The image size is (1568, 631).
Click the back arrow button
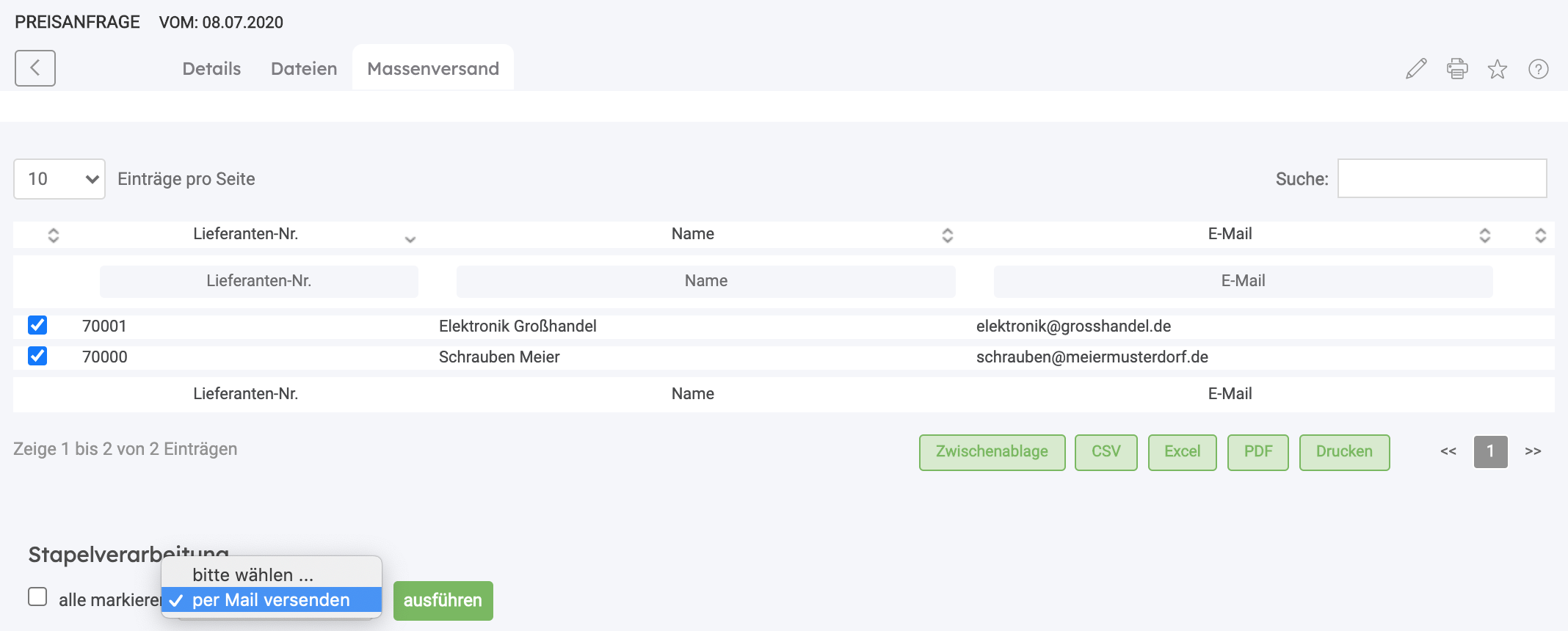click(x=35, y=68)
